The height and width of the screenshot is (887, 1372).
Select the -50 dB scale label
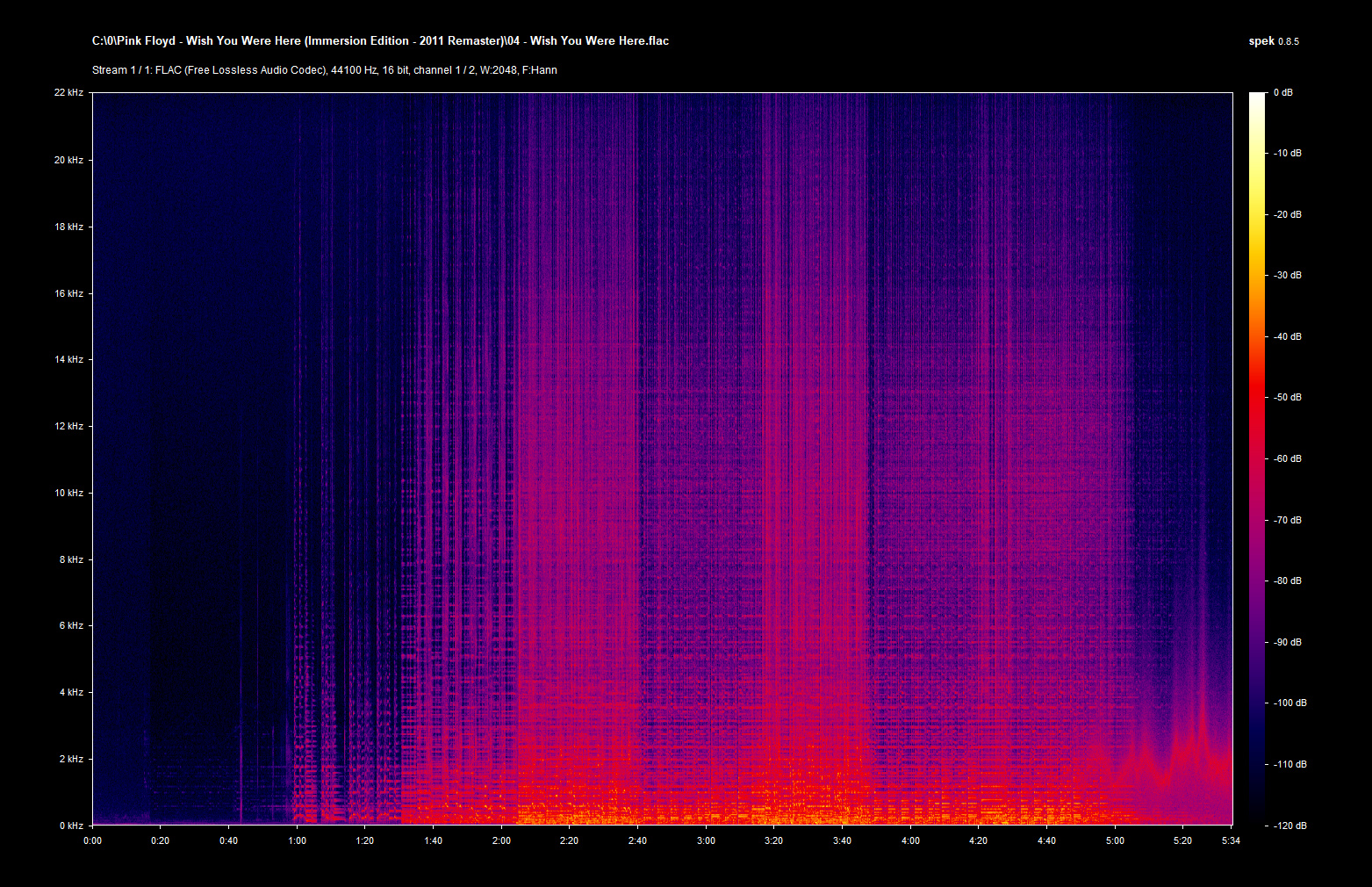[1288, 398]
